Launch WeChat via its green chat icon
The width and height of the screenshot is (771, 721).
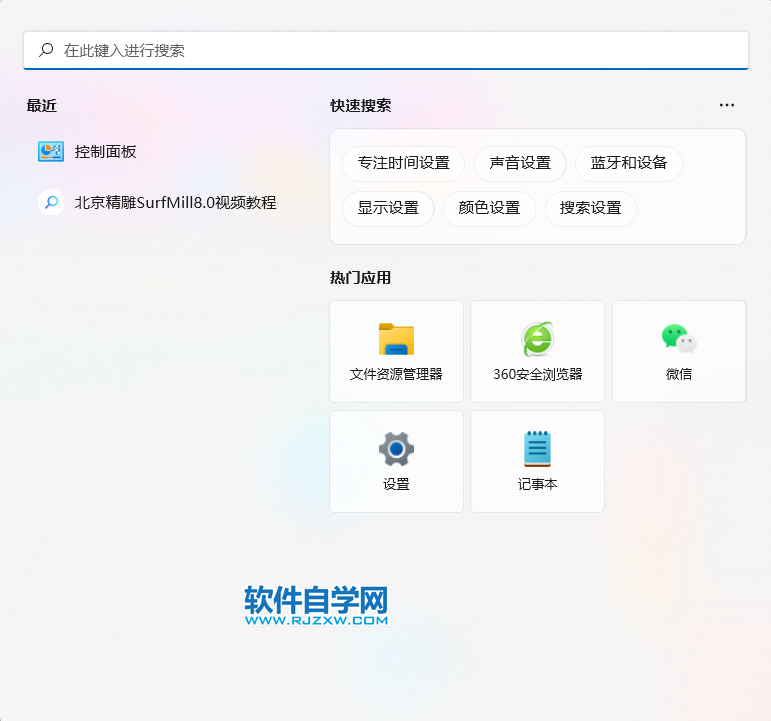[679, 339]
